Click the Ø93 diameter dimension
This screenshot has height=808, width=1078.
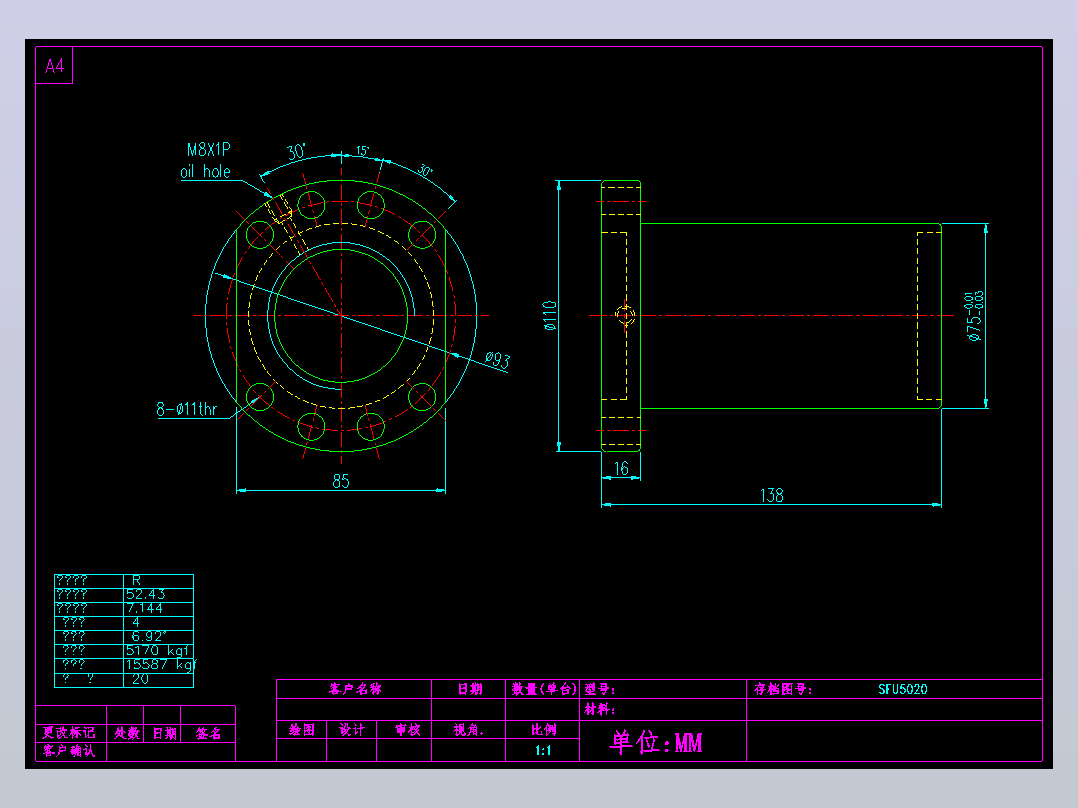coord(497,360)
